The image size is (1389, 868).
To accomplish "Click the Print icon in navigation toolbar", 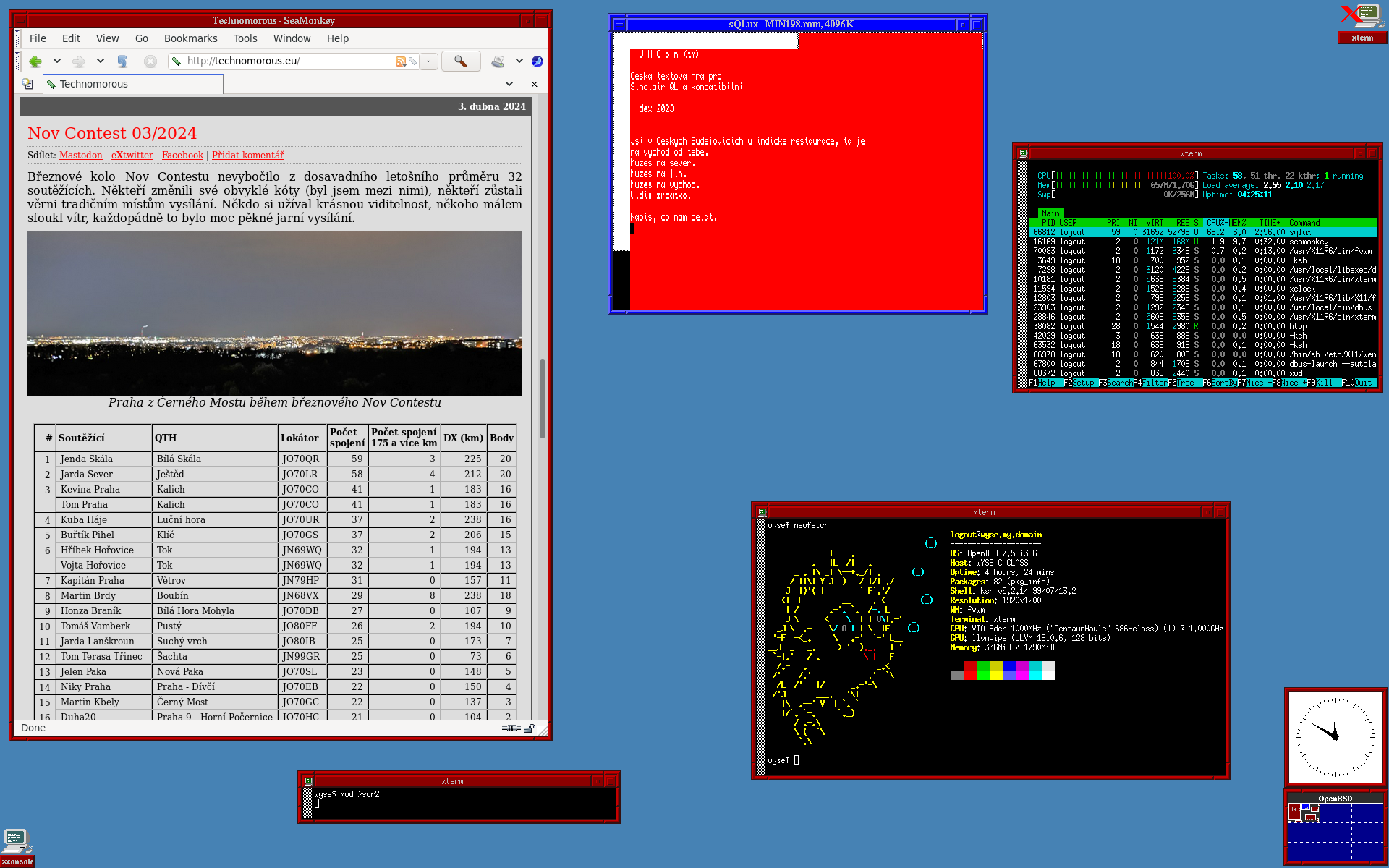I will tap(498, 61).
